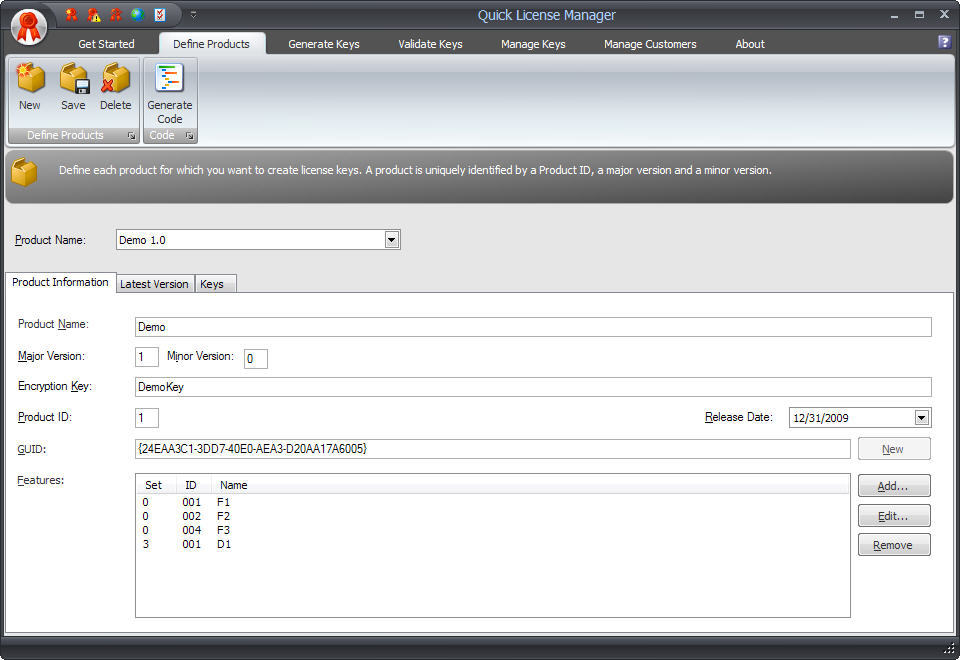Click the ribbon-with-warning-sign quick access icon
Screen dimensions: 960x660
click(94, 15)
